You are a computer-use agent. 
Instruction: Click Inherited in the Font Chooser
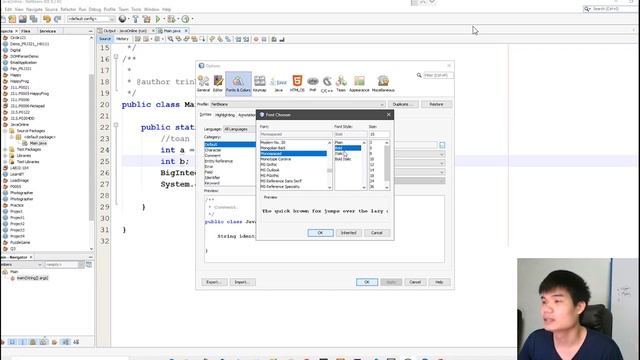coord(348,233)
